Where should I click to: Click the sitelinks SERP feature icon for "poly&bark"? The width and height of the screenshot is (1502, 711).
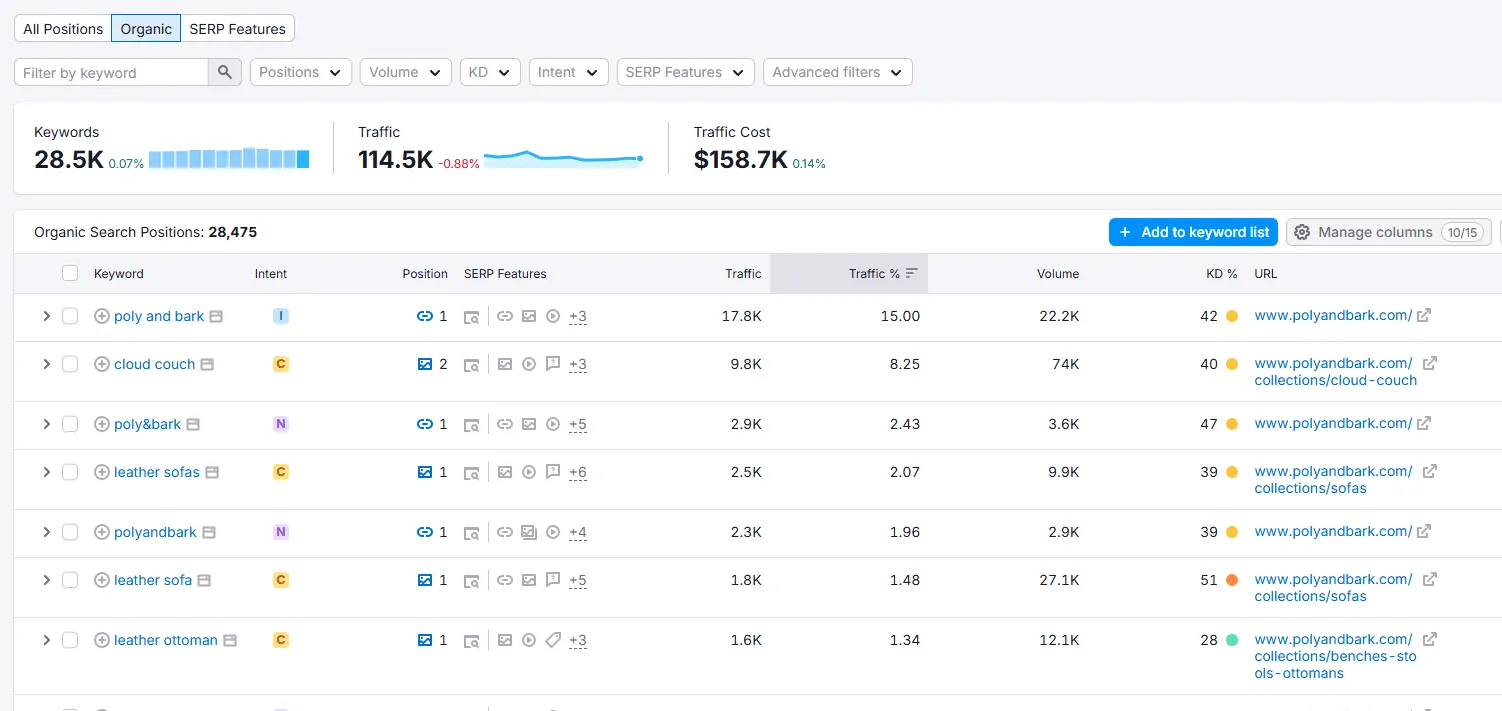pyautogui.click(x=505, y=424)
